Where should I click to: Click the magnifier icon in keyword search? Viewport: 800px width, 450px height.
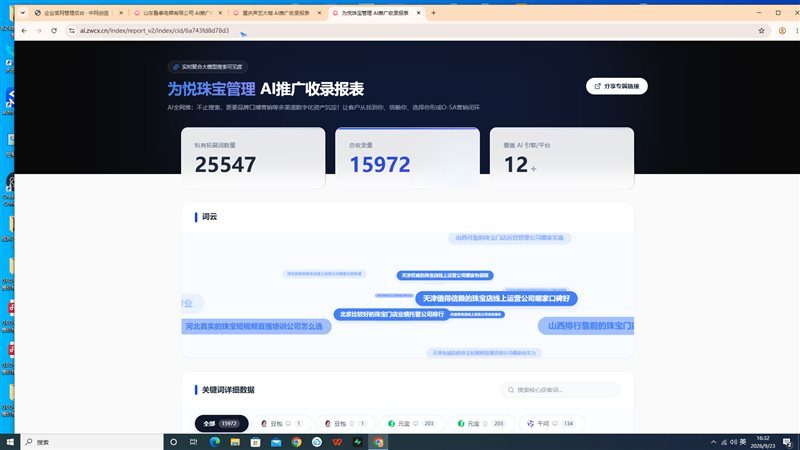tap(511, 390)
